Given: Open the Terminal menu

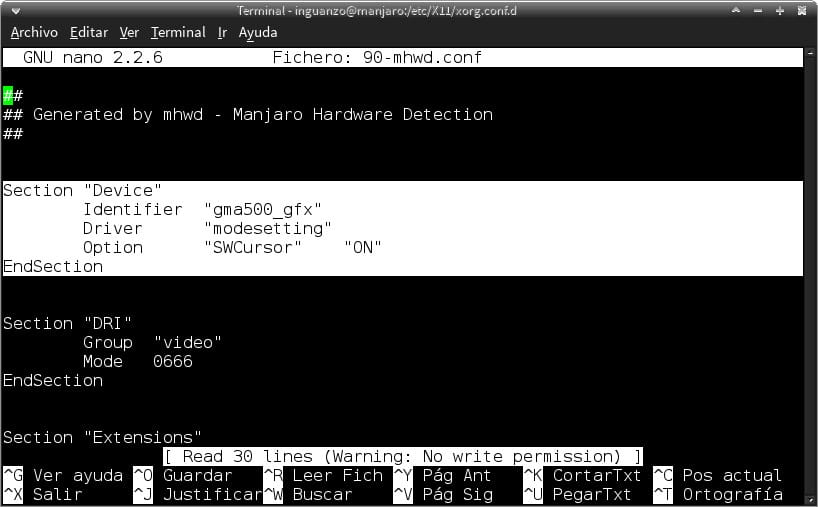Looking at the screenshot, I should coord(178,32).
